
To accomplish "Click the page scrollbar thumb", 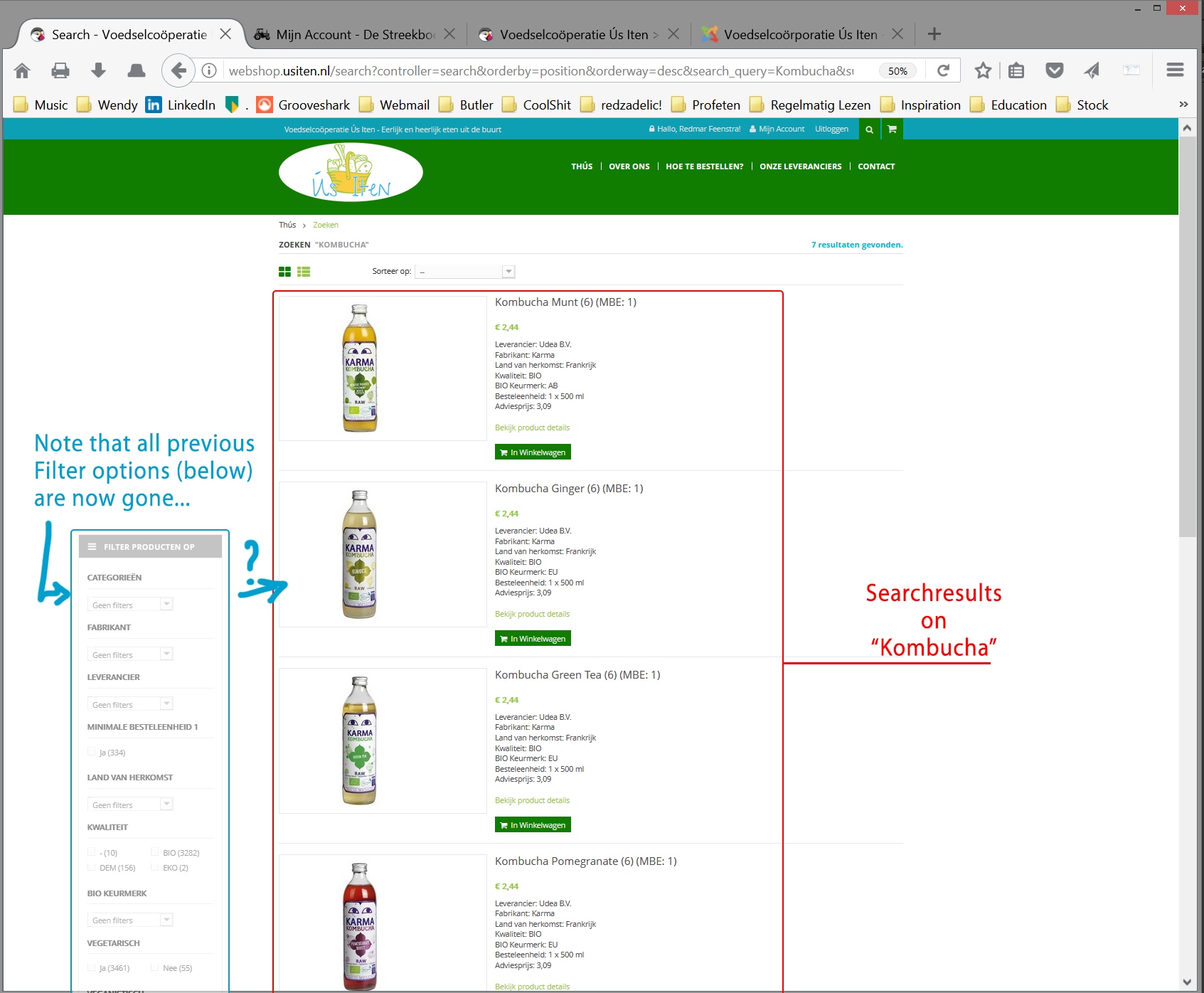I will click(1187, 336).
